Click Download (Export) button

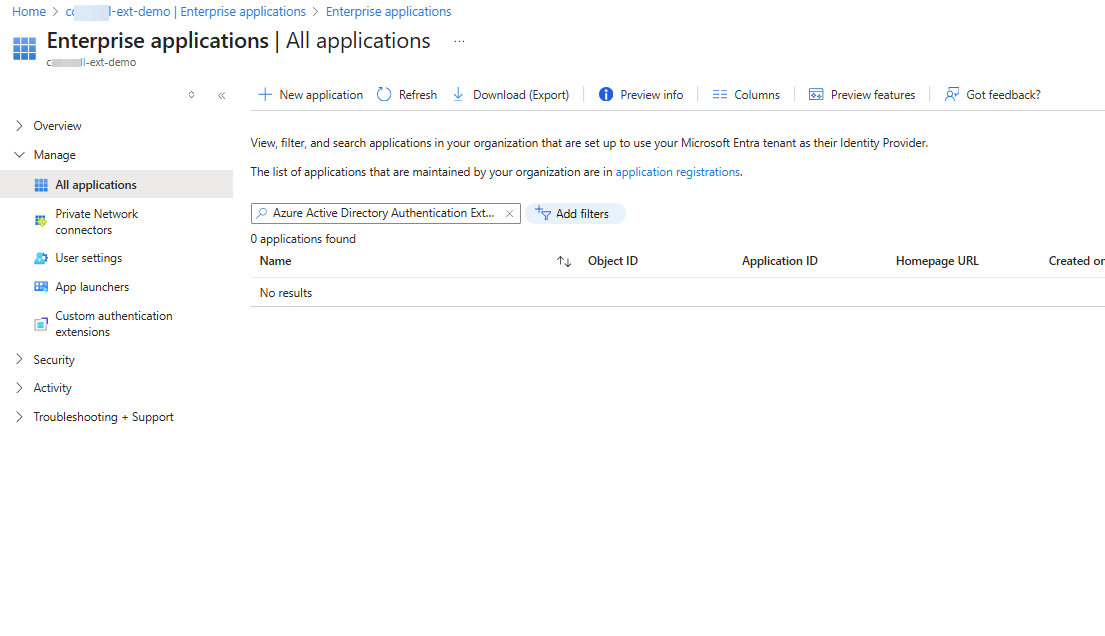coord(511,94)
